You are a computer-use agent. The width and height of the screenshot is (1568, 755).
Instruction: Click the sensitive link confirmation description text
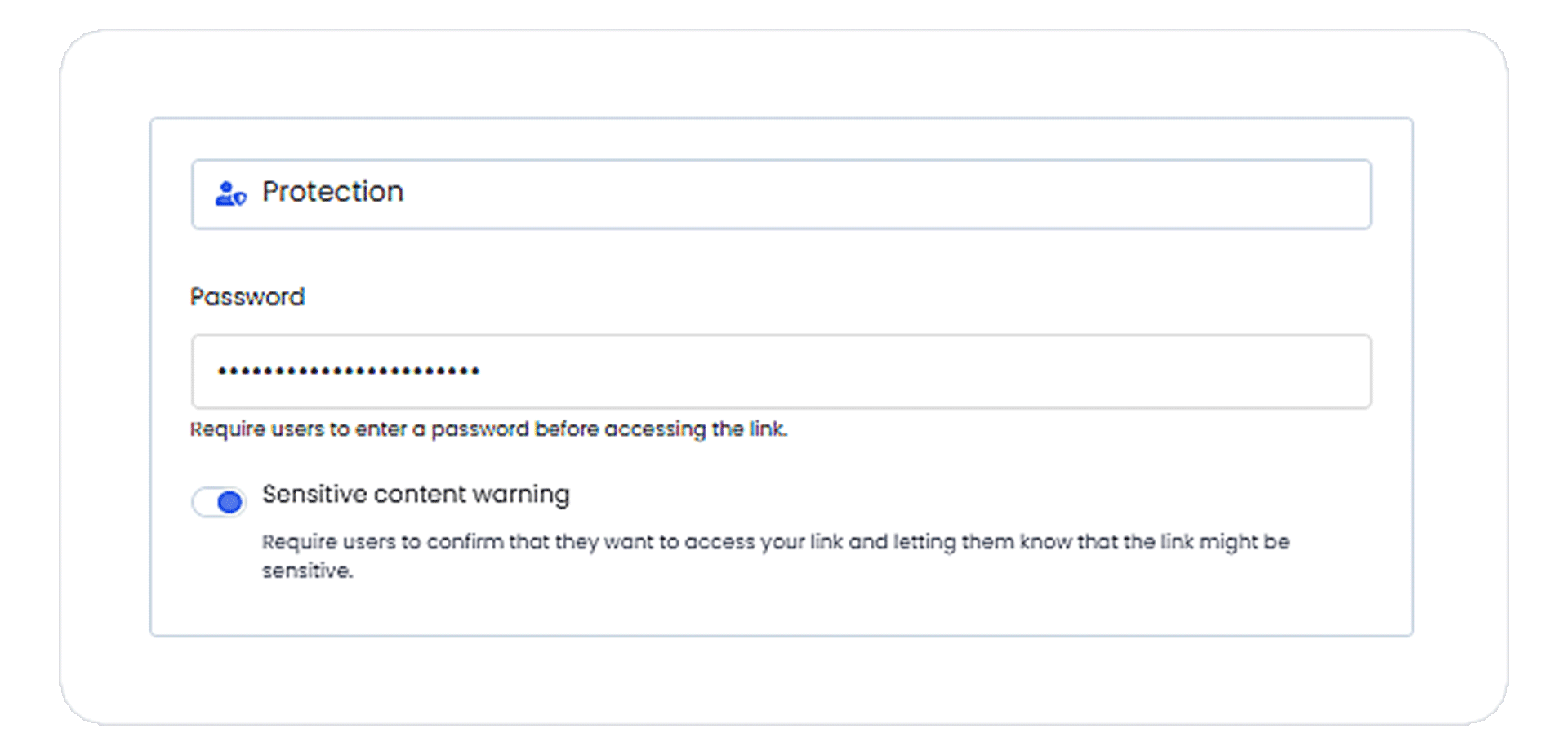point(776,556)
